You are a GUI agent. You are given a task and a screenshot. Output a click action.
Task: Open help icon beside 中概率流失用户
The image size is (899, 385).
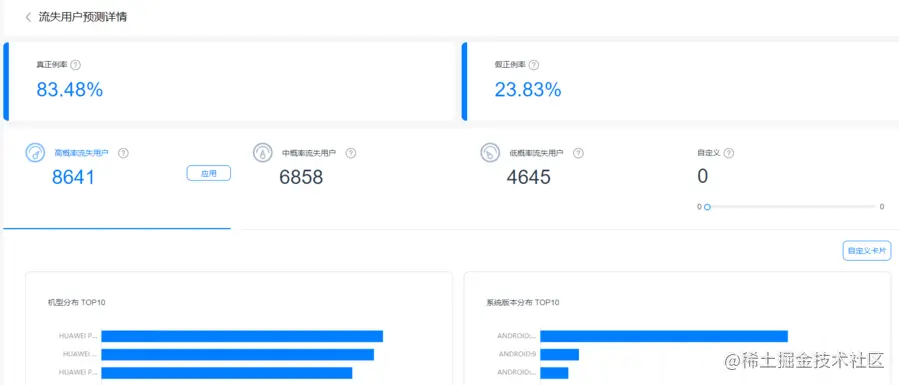coord(351,153)
